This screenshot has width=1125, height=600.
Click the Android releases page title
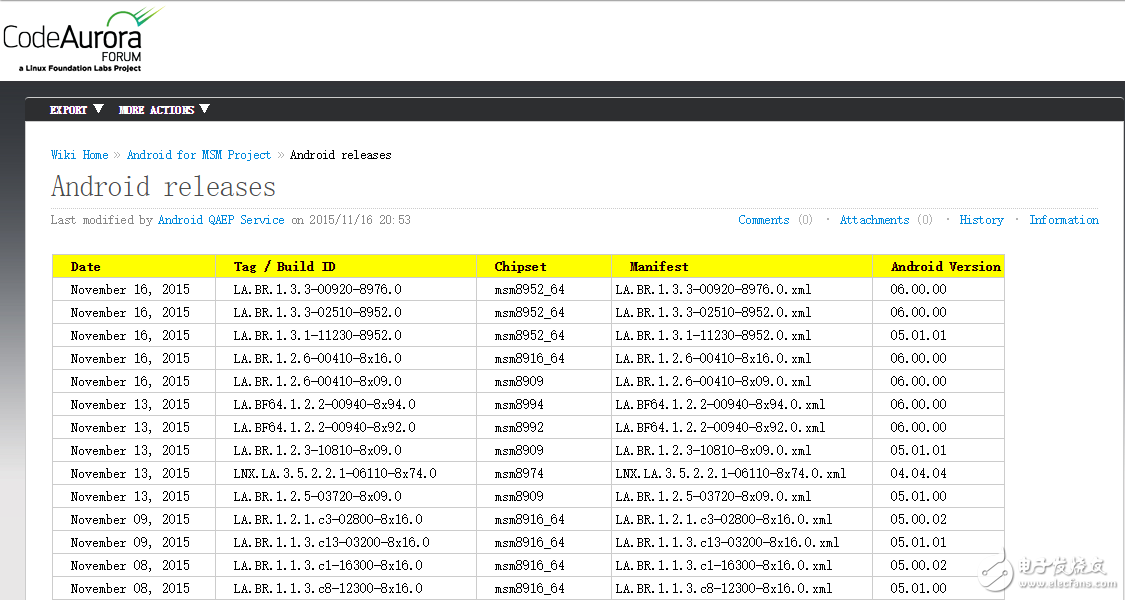pos(163,187)
